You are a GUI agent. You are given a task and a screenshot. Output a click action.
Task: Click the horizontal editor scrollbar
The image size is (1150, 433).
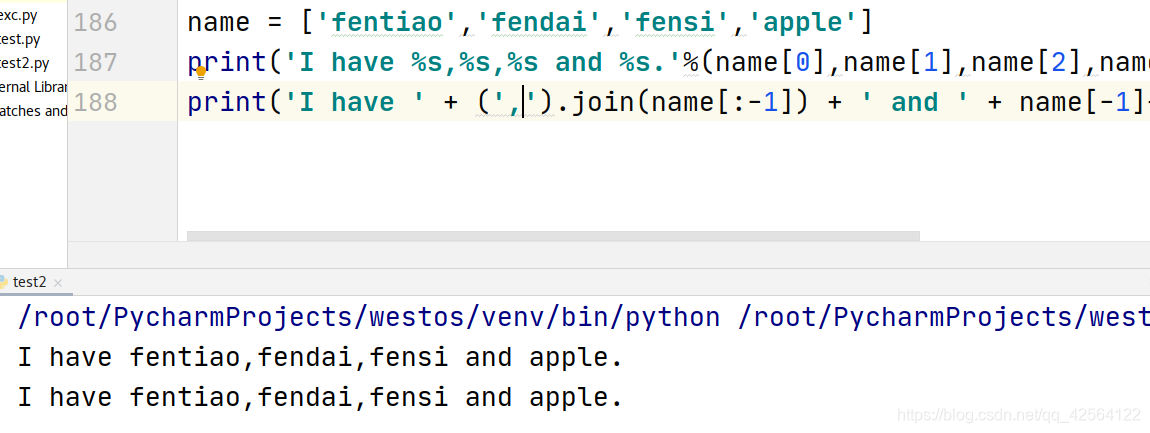(x=553, y=236)
